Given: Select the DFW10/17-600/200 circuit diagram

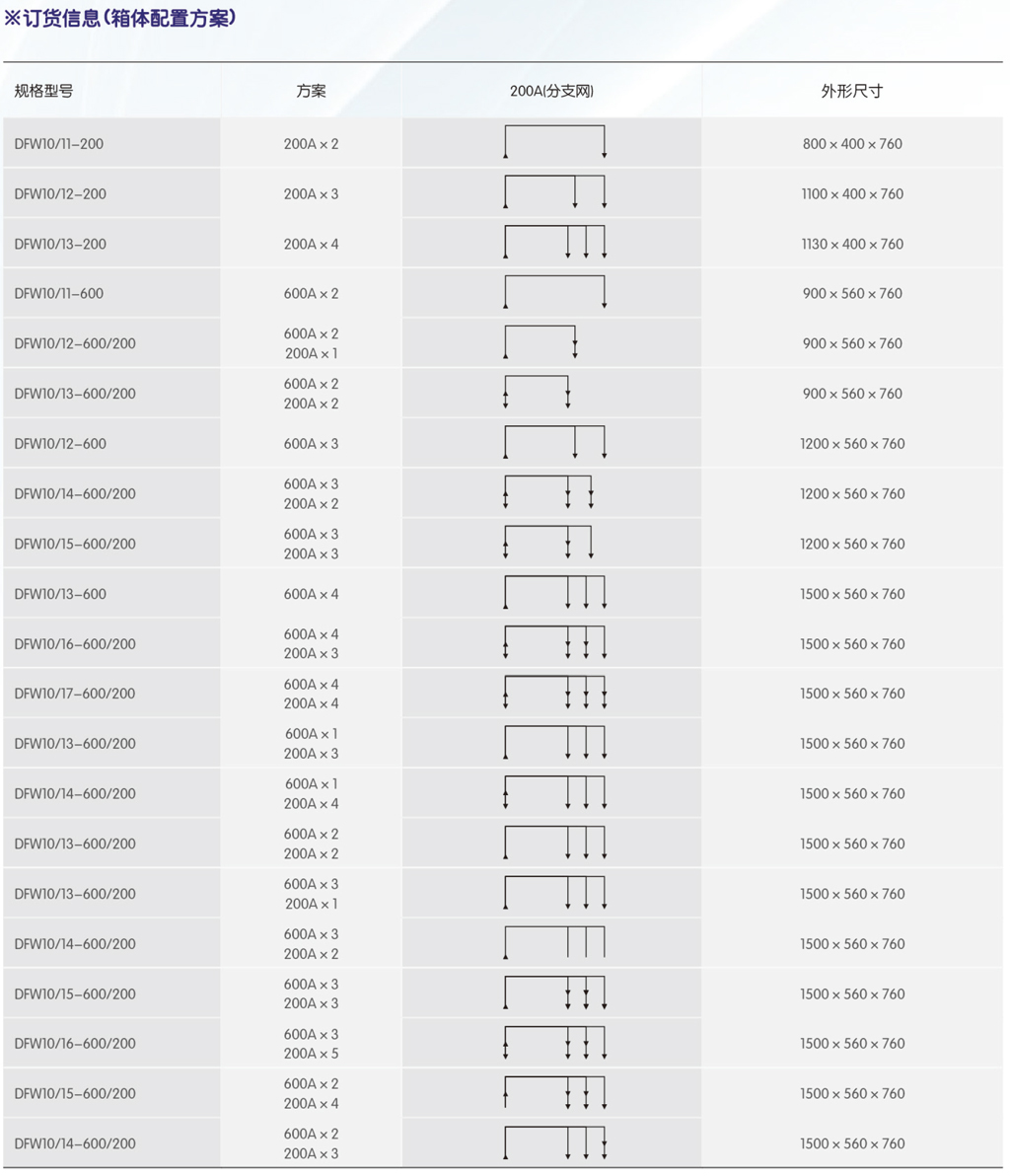Looking at the screenshot, I should tap(554, 693).
